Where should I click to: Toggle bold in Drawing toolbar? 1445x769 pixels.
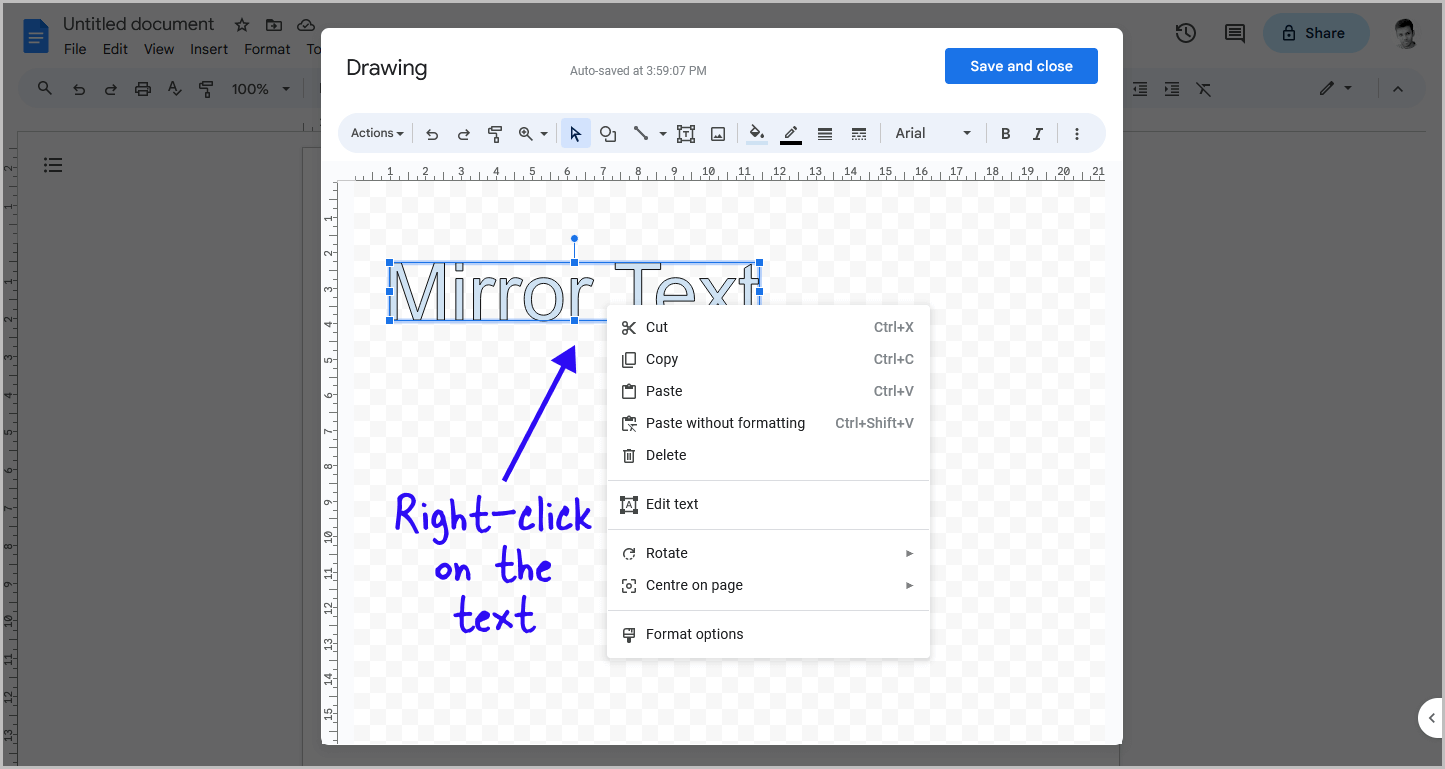[x=1006, y=133]
